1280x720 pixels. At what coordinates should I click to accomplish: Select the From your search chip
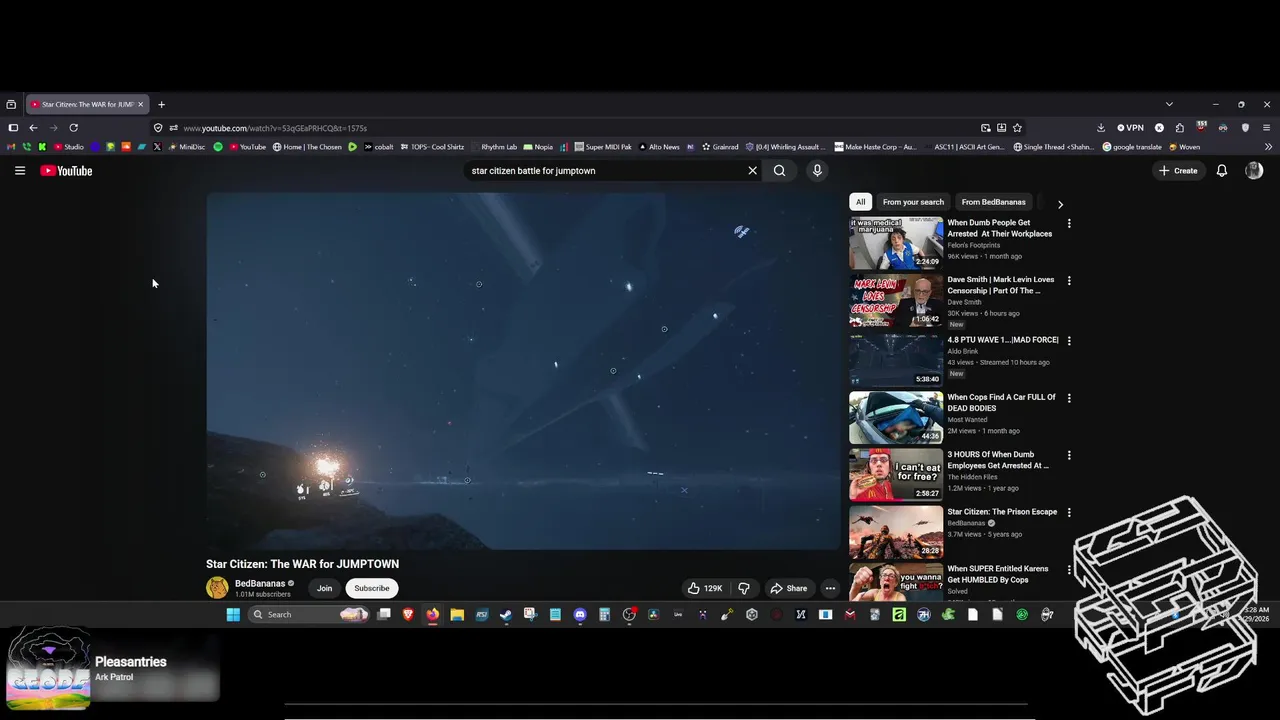click(913, 202)
